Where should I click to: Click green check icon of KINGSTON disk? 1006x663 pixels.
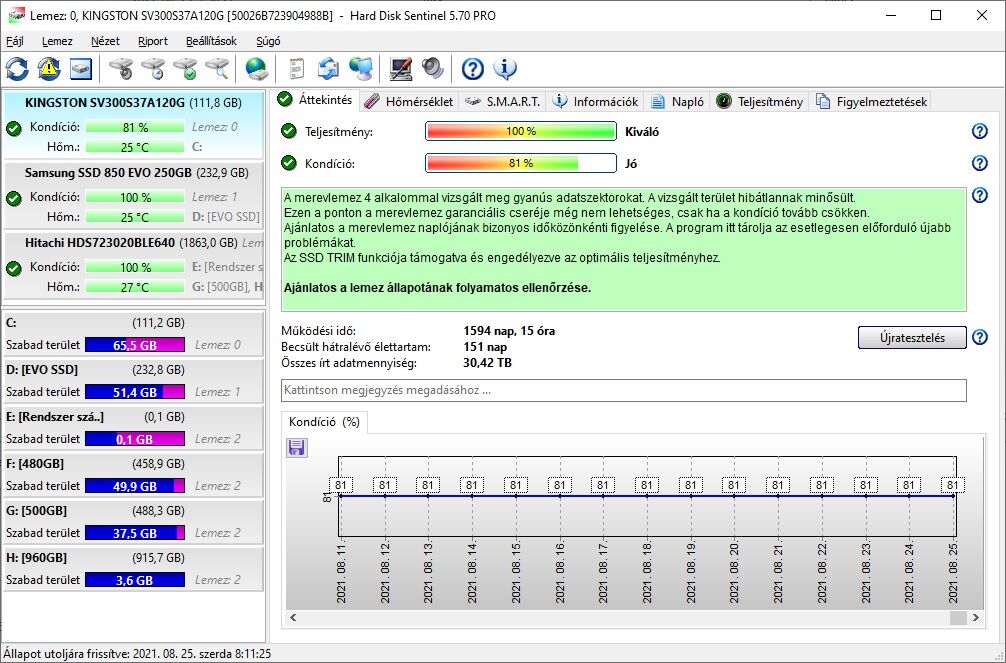(x=13, y=128)
